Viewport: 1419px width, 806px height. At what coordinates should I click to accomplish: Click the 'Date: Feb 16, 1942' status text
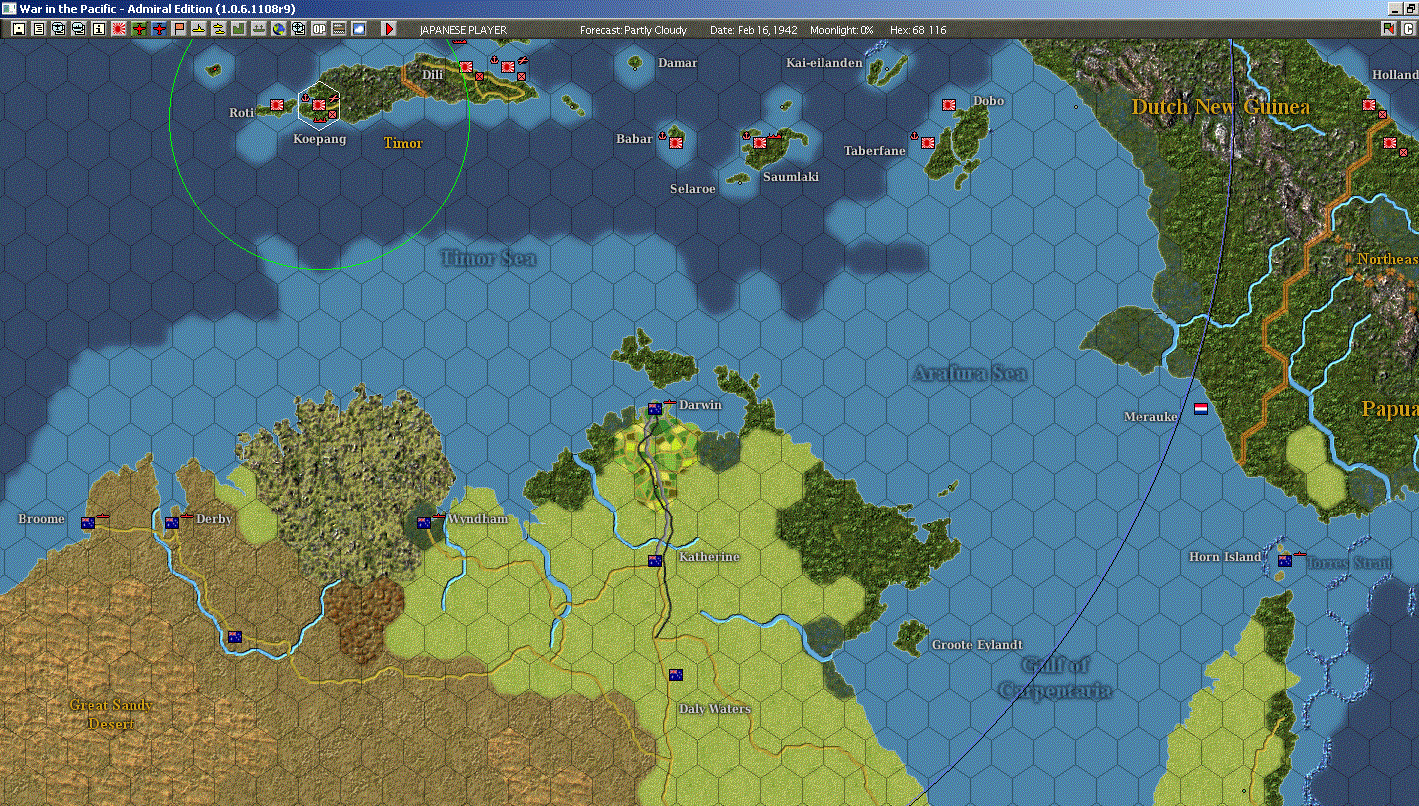click(x=754, y=30)
